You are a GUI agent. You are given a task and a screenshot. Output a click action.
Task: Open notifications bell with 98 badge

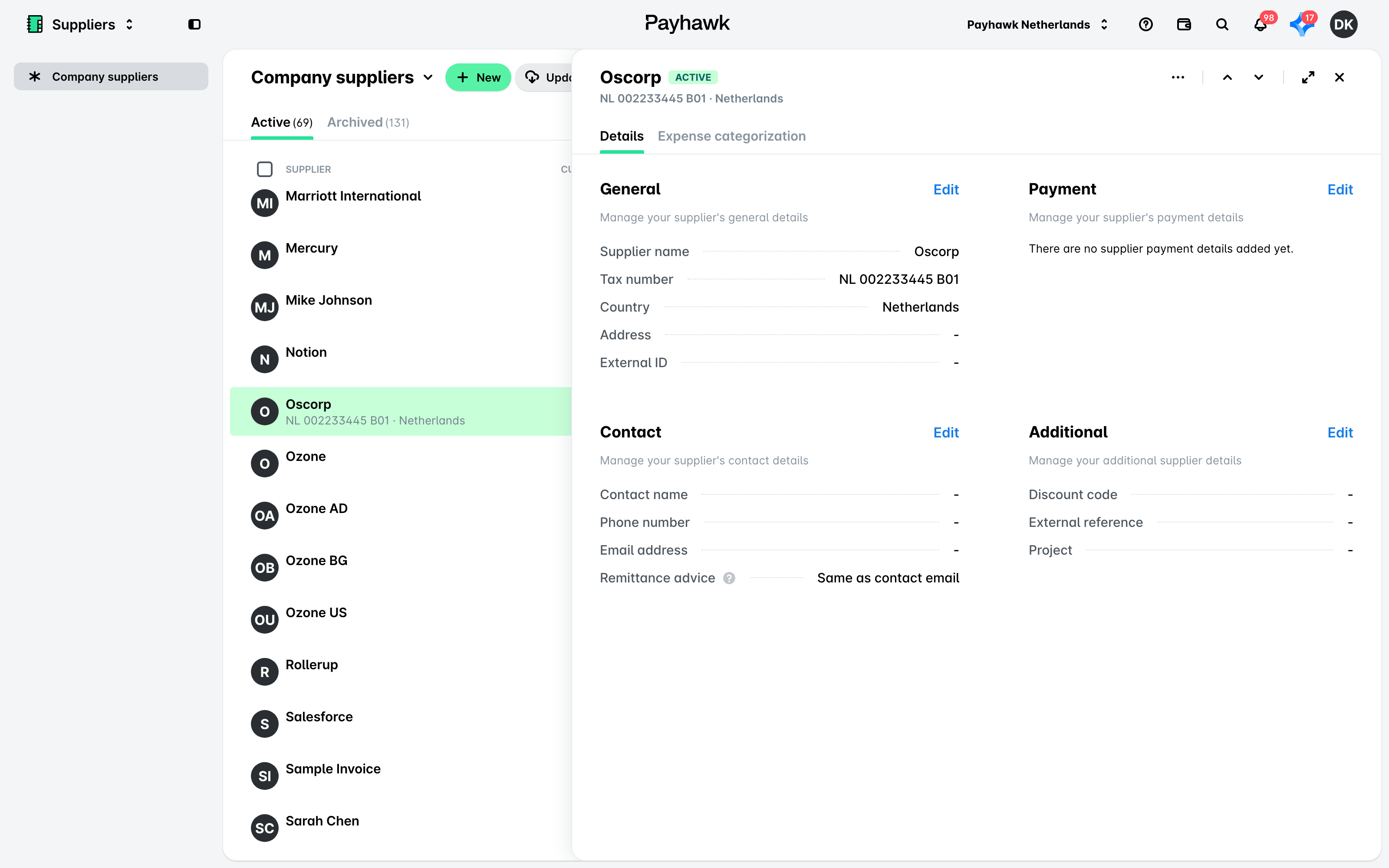[1261, 24]
